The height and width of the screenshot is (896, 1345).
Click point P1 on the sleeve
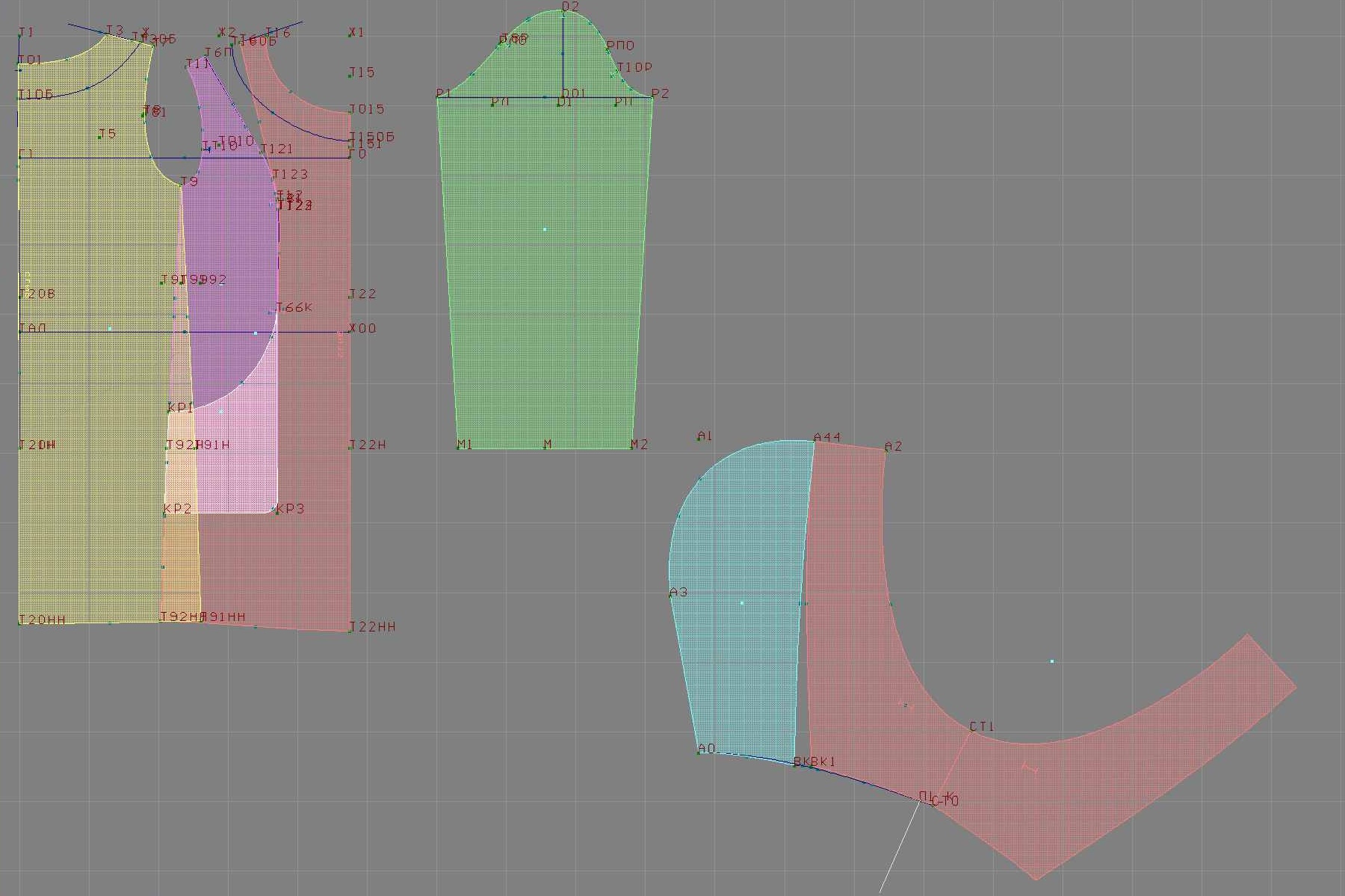(x=438, y=97)
